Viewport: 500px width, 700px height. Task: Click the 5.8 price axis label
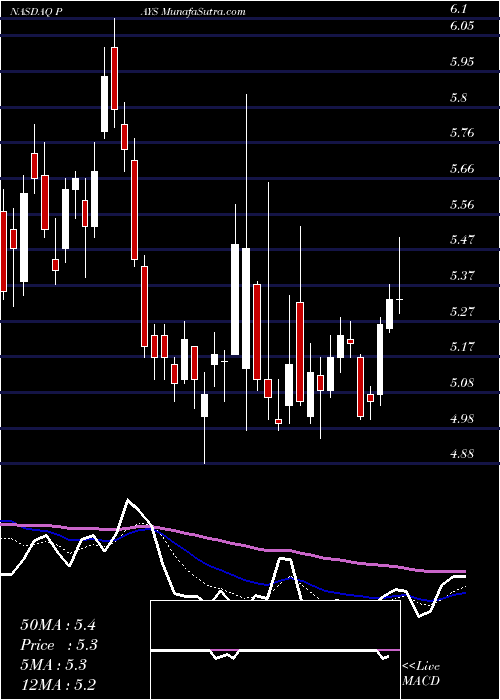click(458, 97)
